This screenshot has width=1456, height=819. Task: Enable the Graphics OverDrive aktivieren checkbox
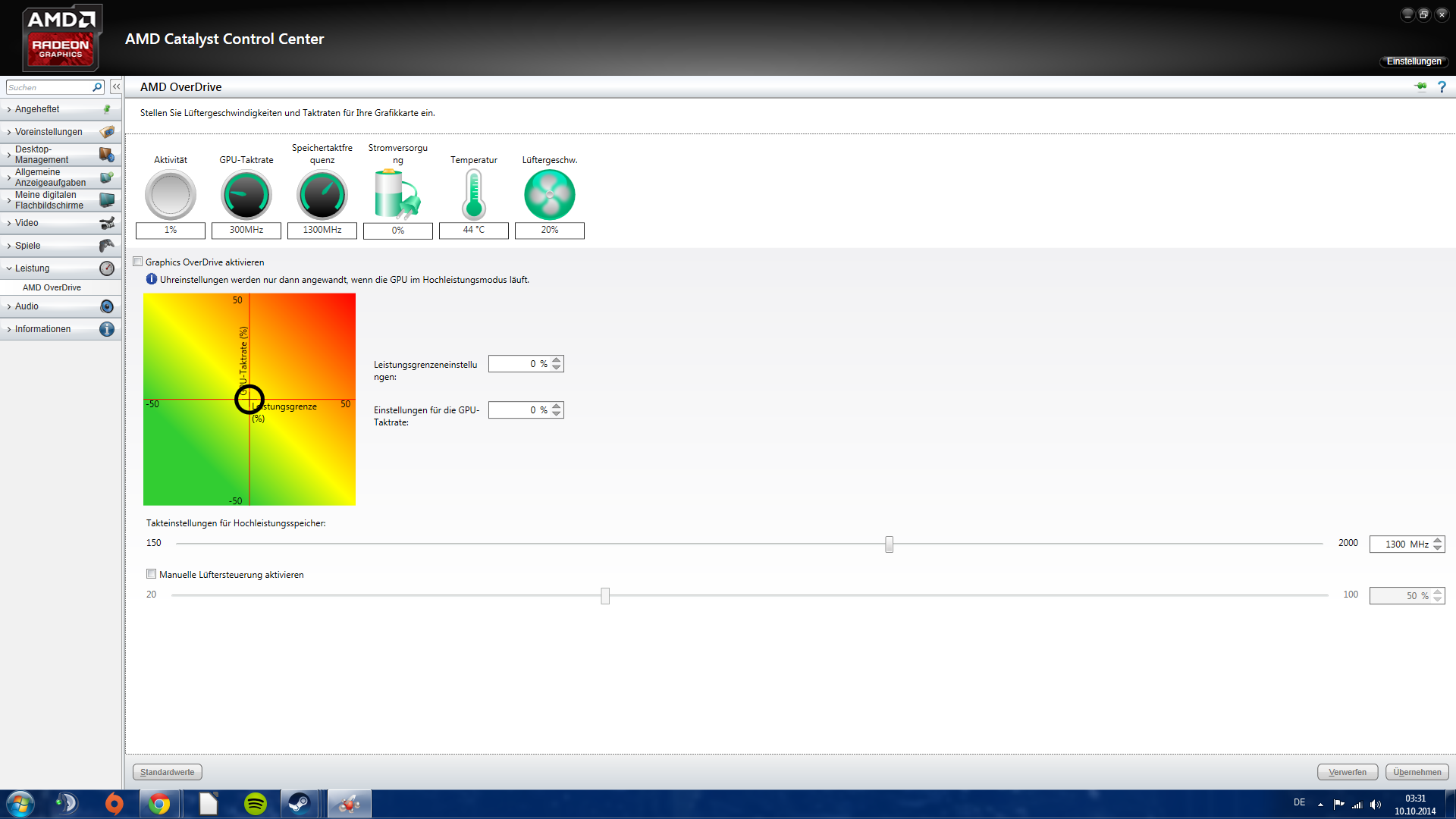138,262
